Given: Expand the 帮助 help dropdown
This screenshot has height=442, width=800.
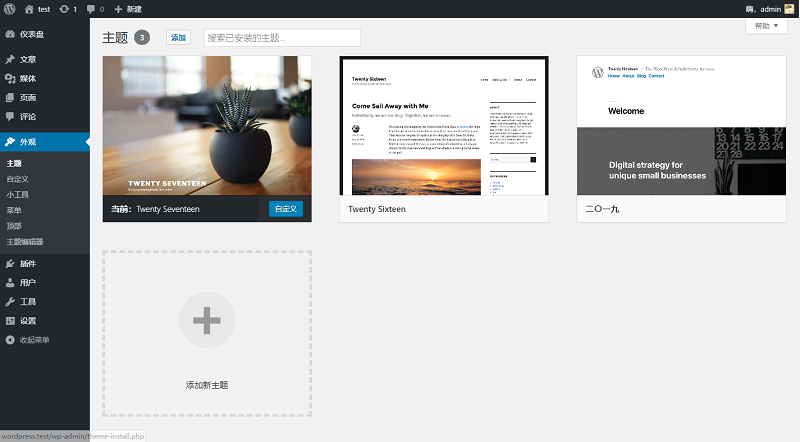Looking at the screenshot, I should click(x=766, y=26).
